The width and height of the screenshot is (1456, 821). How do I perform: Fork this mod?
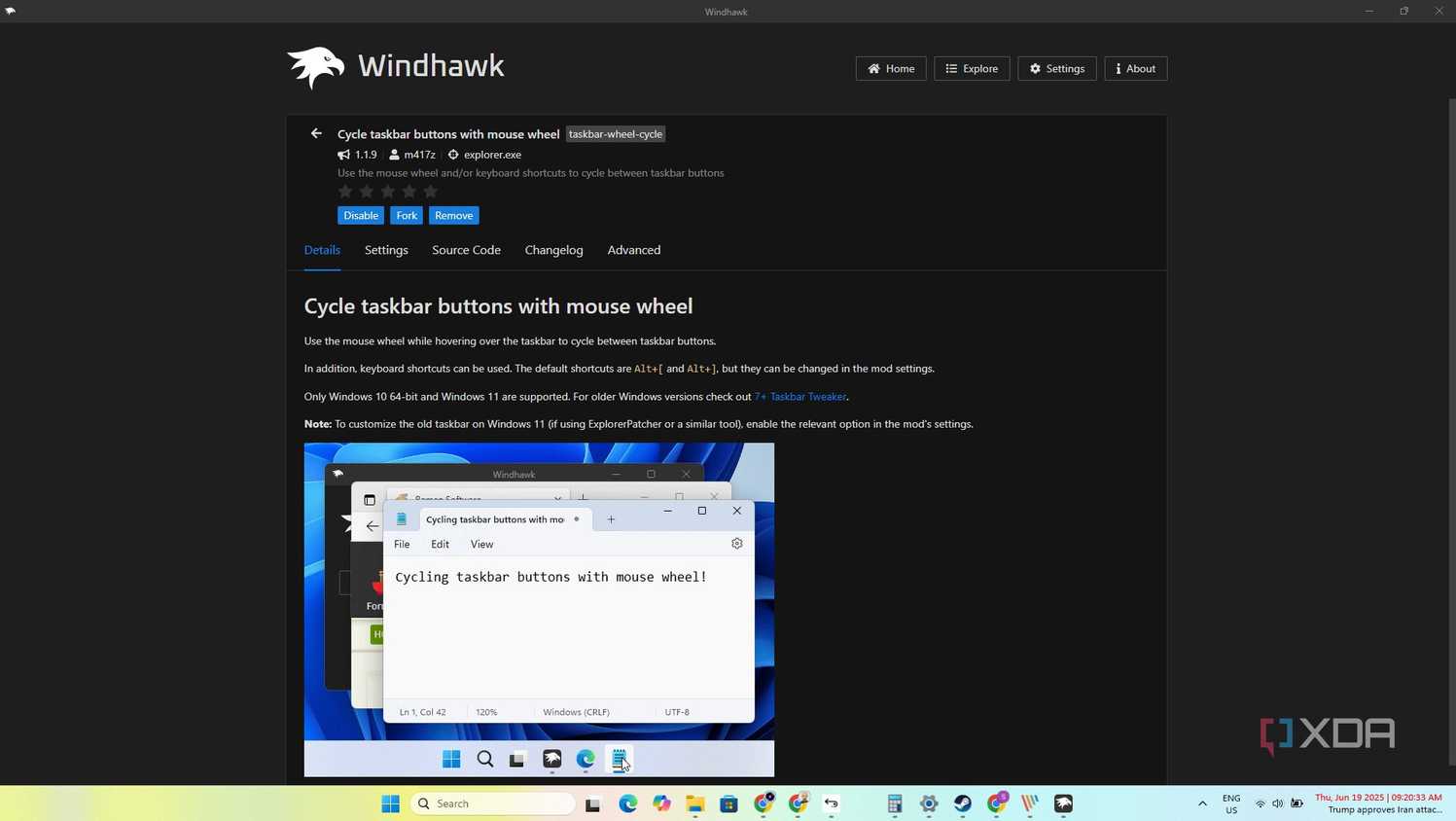[407, 216]
